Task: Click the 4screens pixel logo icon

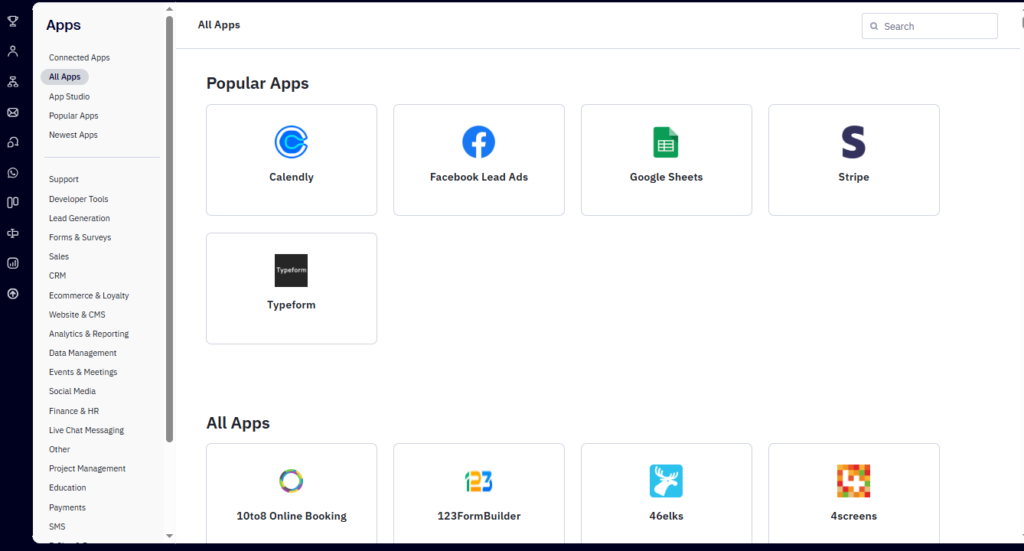Action: click(854, 481)
